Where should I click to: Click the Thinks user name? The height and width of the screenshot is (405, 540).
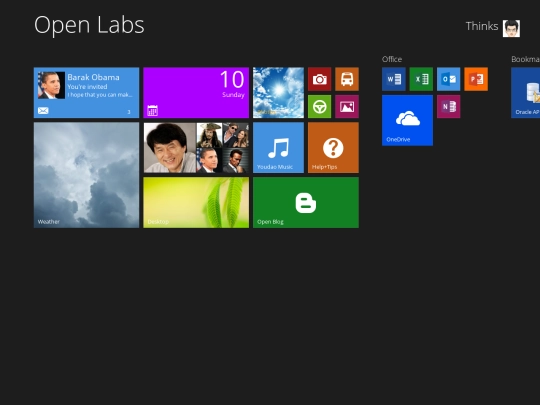tap(482, 26)
